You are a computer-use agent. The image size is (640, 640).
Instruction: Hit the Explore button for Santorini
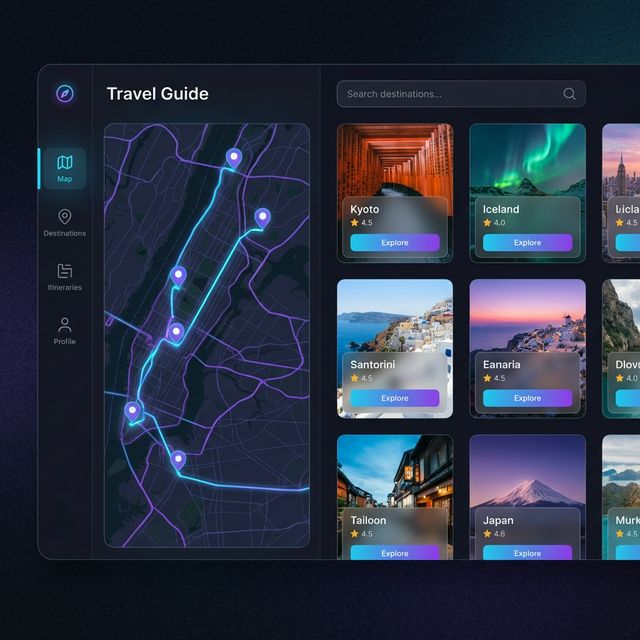coord(394,398)
